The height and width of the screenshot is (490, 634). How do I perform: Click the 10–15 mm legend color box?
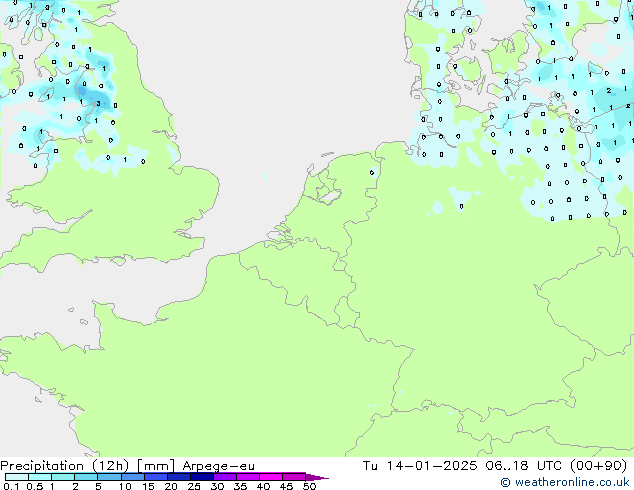point(132,477)
